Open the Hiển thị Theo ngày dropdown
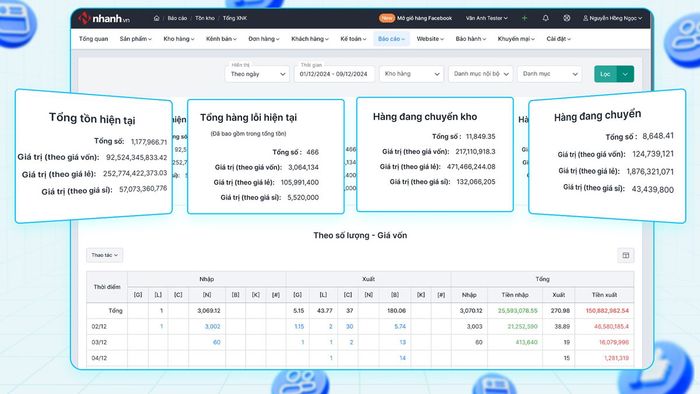700x394 pixels. click(258, 74)
